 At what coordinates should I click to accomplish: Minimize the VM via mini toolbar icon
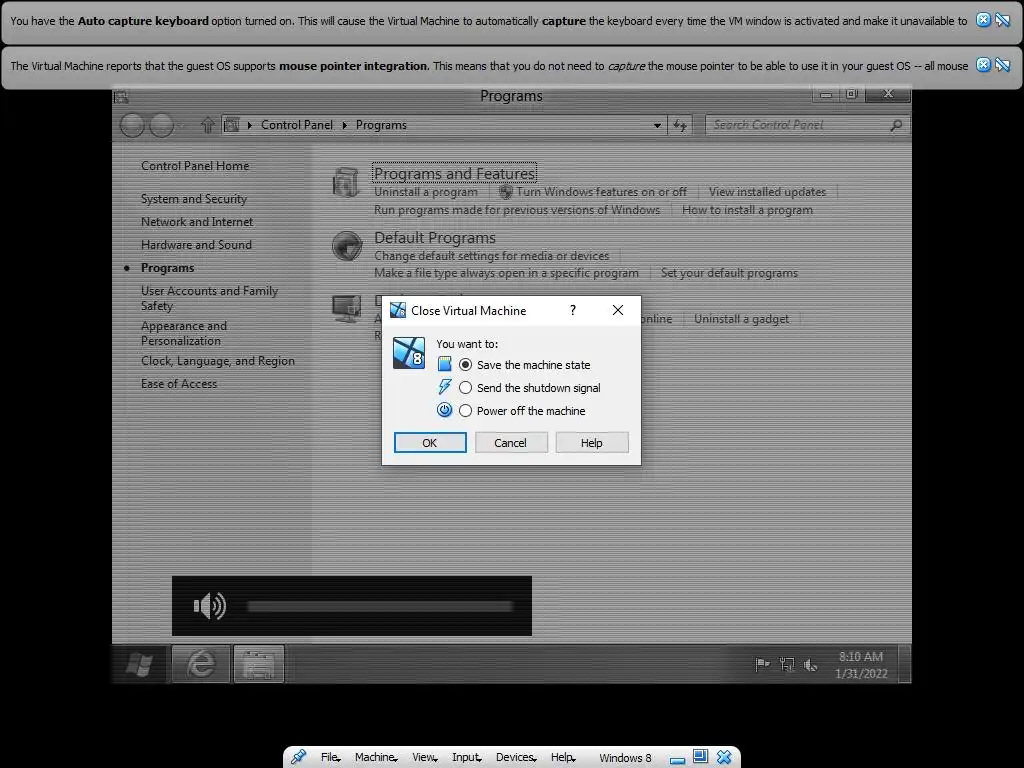click(x=677, y=759)
